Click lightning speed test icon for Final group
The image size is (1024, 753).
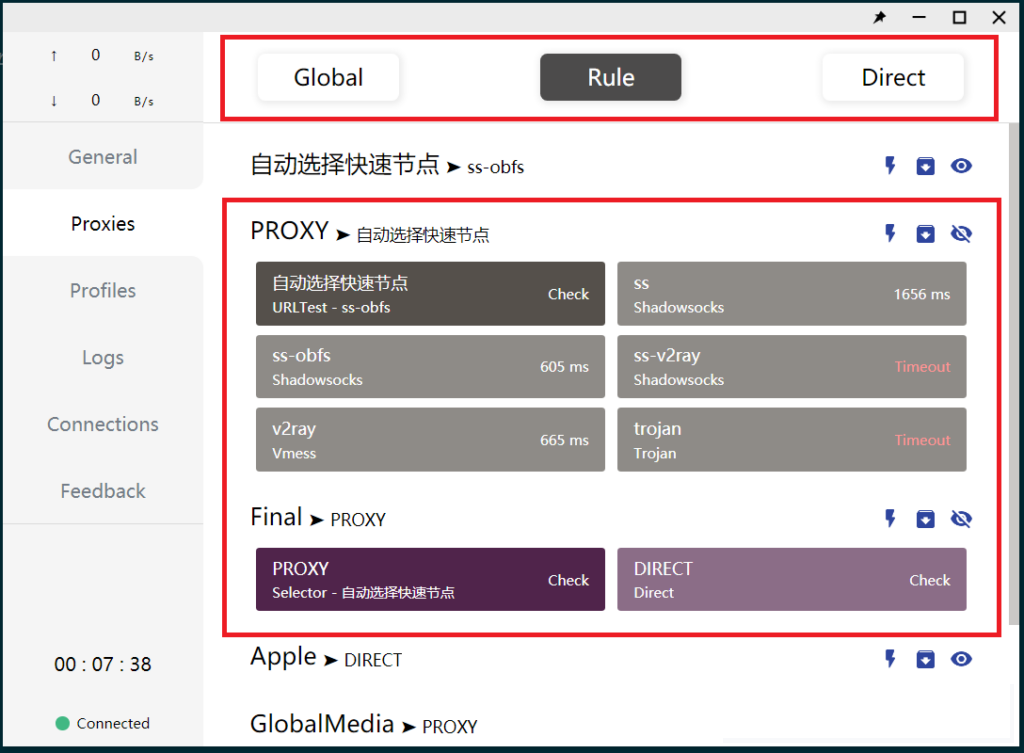(x=890, y=519)
